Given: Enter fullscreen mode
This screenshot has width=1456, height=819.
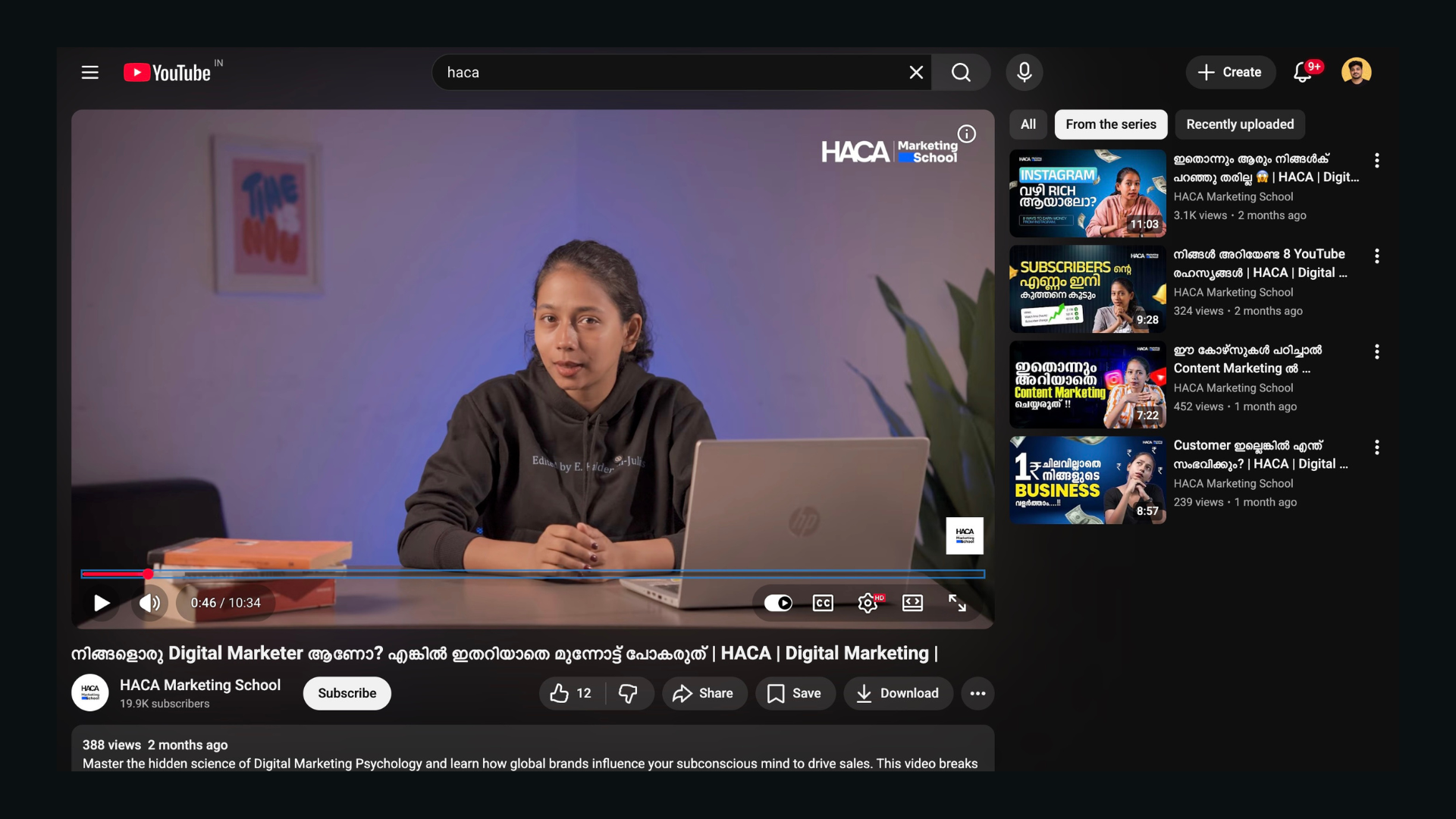Looking at the screenshot, I should (957, 603).
